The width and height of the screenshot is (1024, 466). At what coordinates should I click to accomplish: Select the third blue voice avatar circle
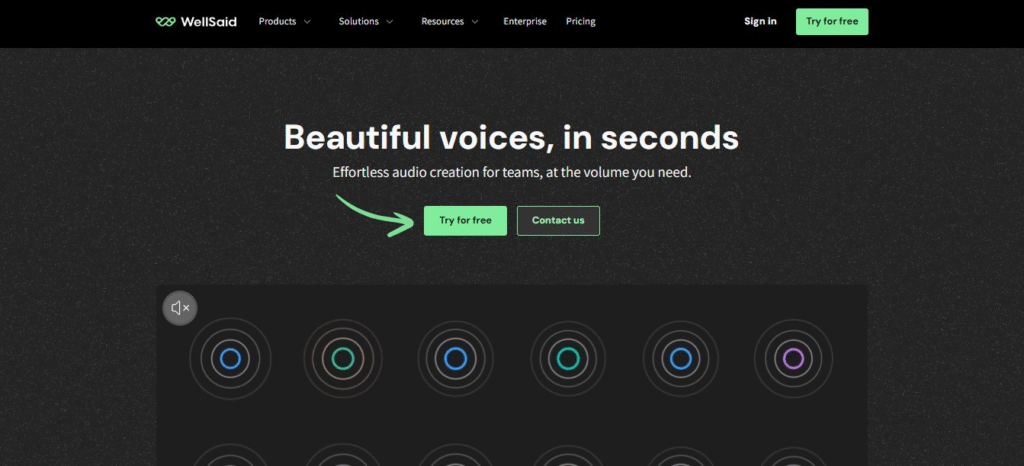(455, 357)
